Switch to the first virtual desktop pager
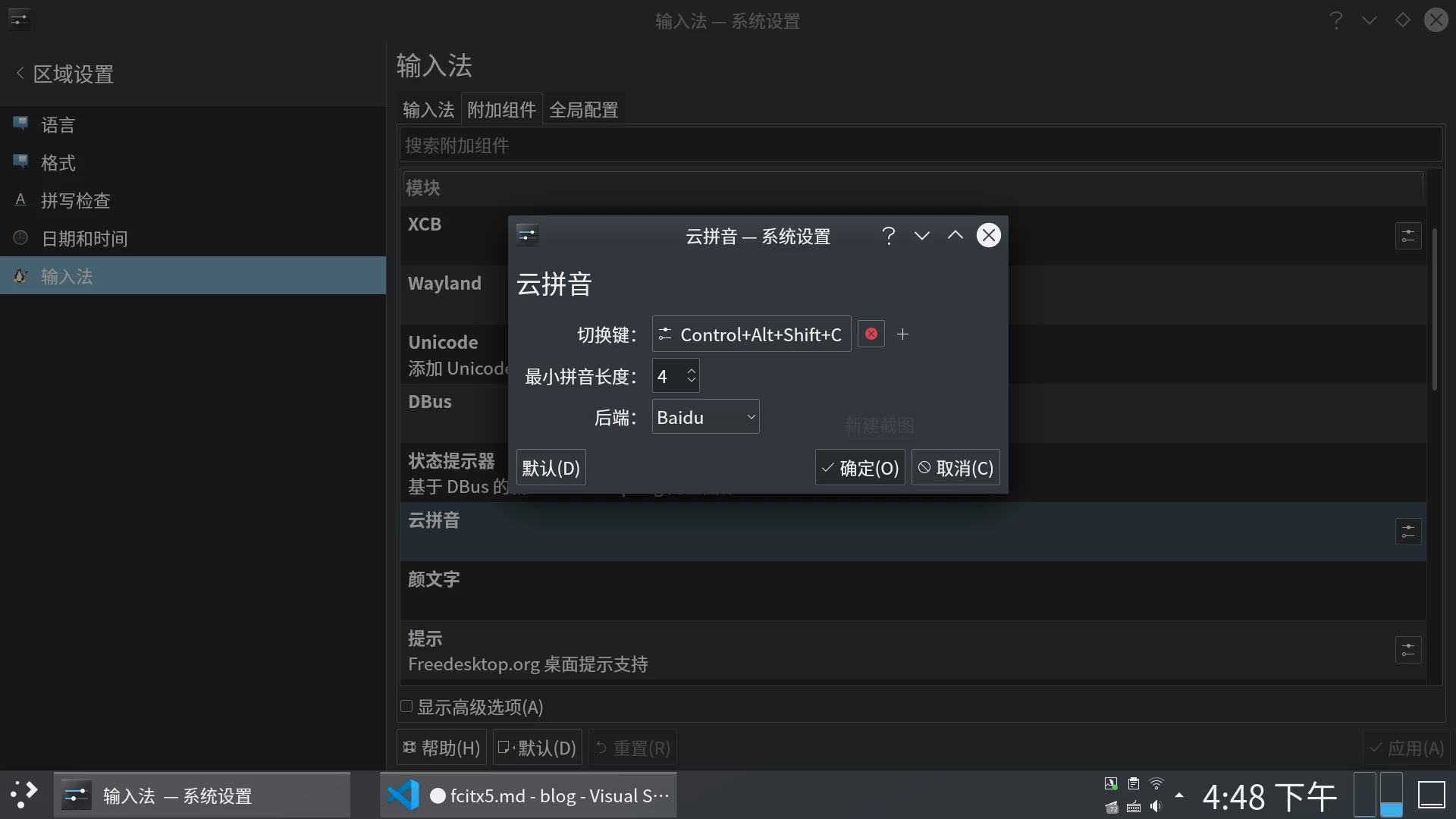 click(1365, 795)
